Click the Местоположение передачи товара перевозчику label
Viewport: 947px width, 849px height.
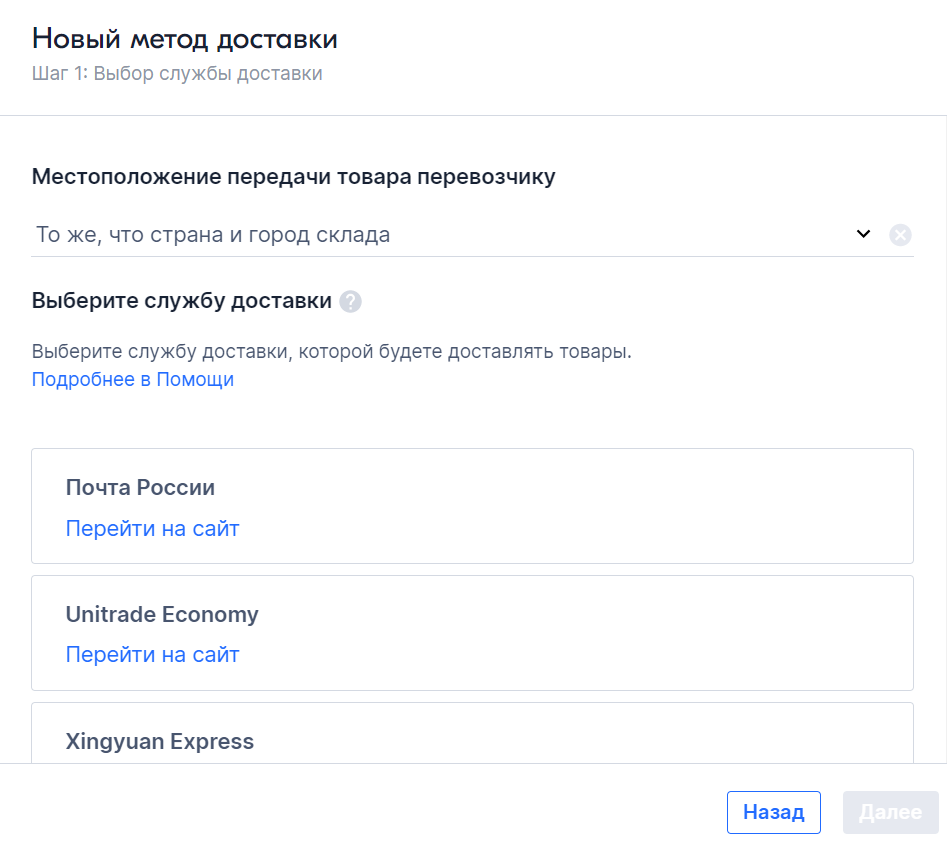(294, 176)
